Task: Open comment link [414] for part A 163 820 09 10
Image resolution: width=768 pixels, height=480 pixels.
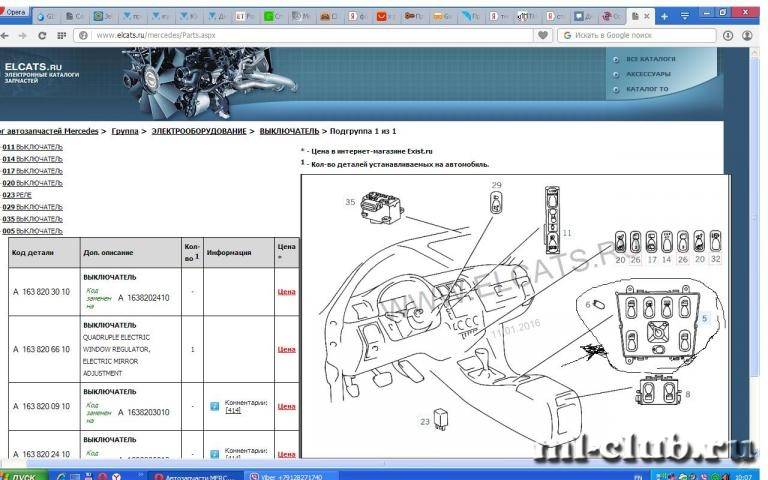Action: point(231,411)
